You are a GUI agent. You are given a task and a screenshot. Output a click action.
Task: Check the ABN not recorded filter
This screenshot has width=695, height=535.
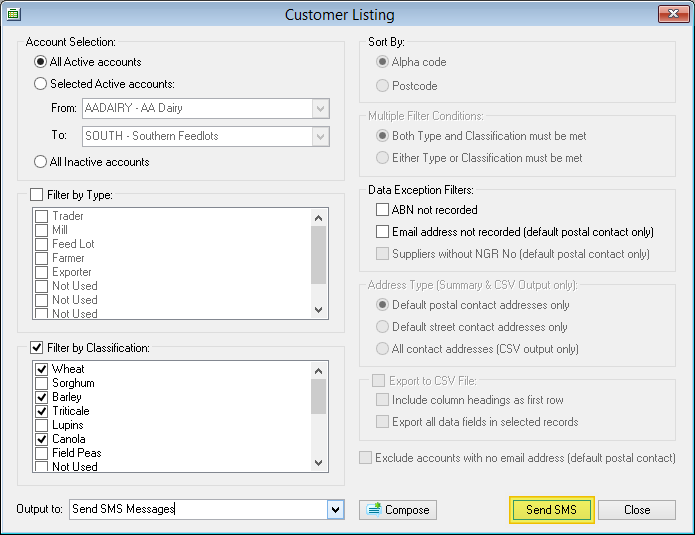coord(382,210)
